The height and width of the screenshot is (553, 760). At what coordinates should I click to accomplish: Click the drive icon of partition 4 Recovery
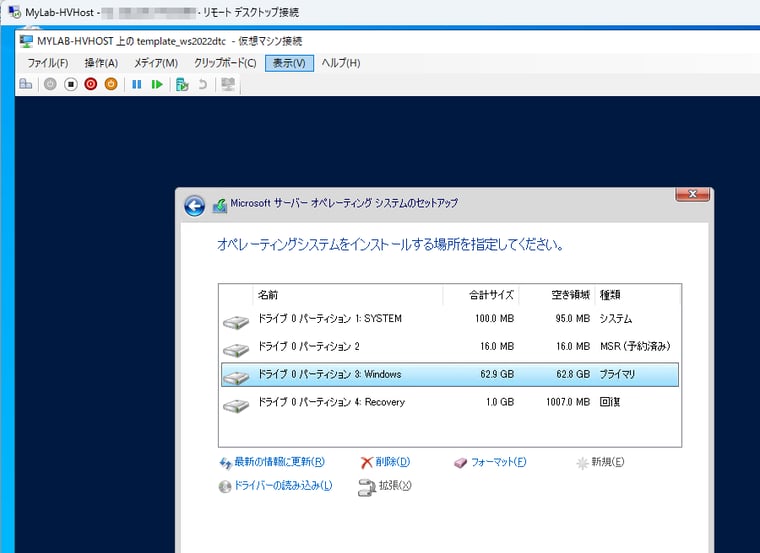coord(236,405)
